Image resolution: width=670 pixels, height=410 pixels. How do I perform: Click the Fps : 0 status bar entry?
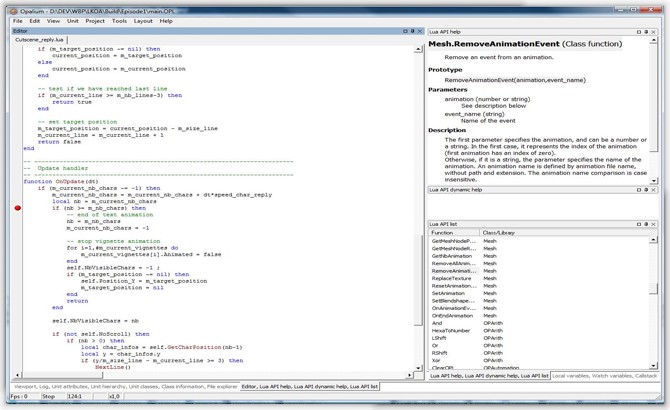pyautogui.click(x=19, y=397)
